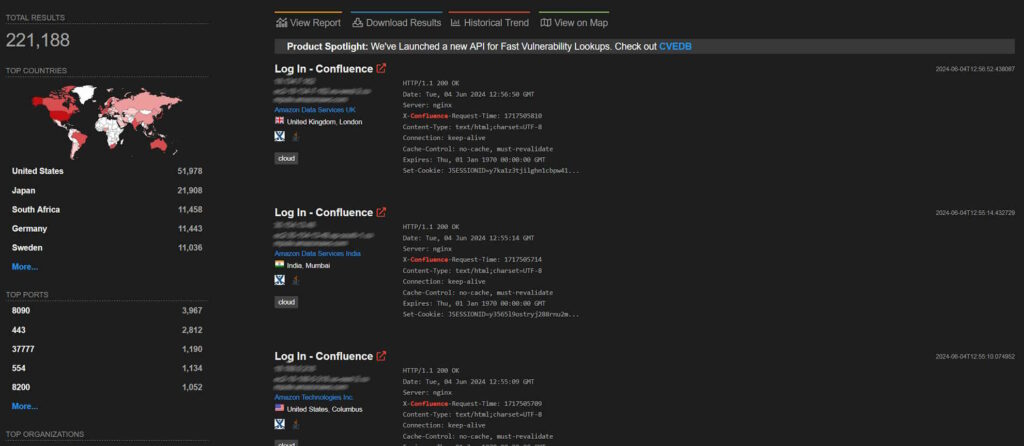This screenshot has width=1024, height=446.
Task: Click the total results count 221,188
Action: click(x=38, y=40)
